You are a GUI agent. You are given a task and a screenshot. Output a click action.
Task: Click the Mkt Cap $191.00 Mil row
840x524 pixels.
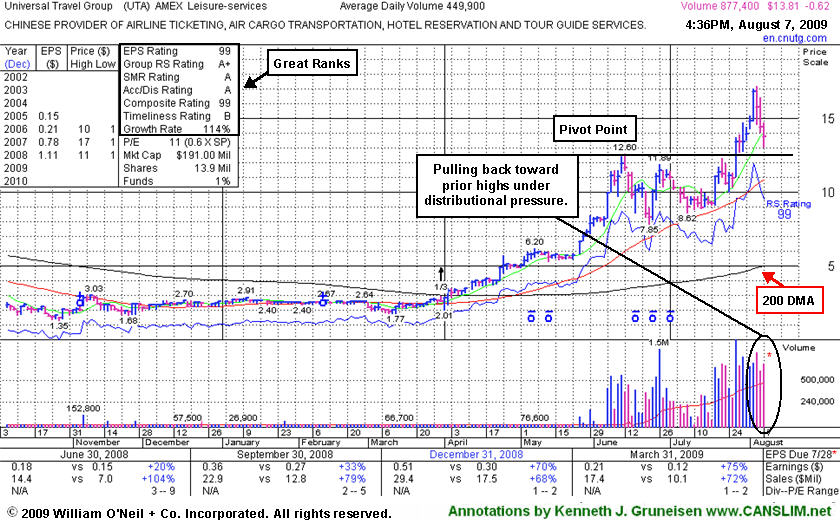pos(177,155)
